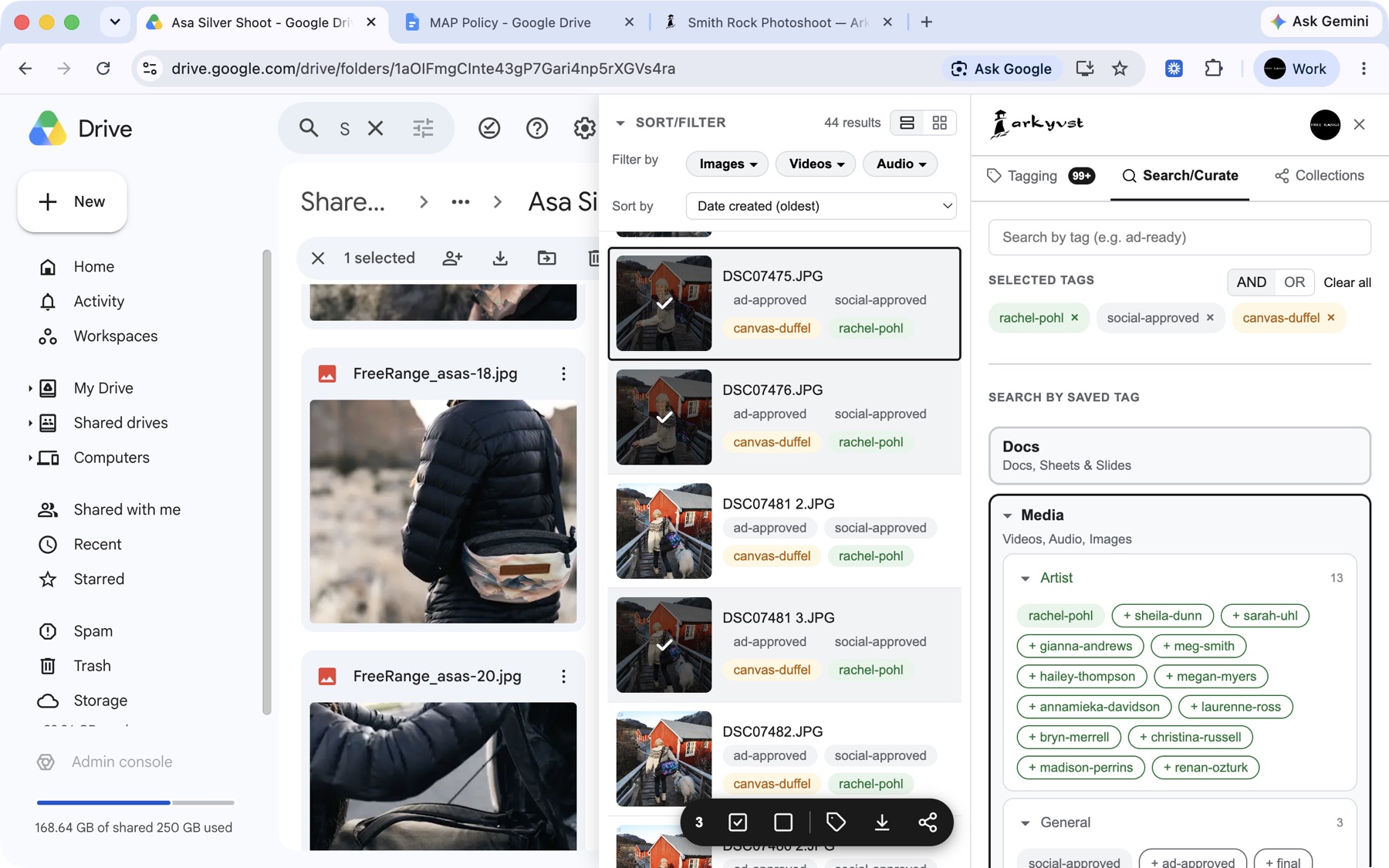Switch to the Collections tab
Screen dimensions: 1389x868
pos(1320,176)
